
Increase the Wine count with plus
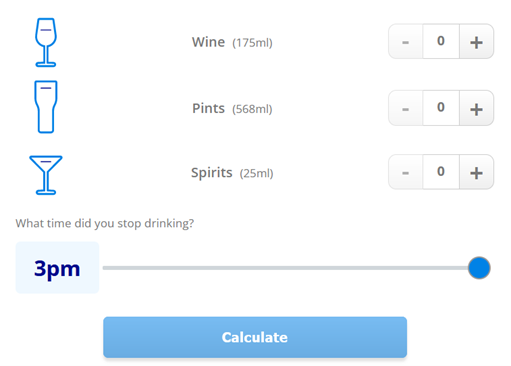click(x=476, y=42)
